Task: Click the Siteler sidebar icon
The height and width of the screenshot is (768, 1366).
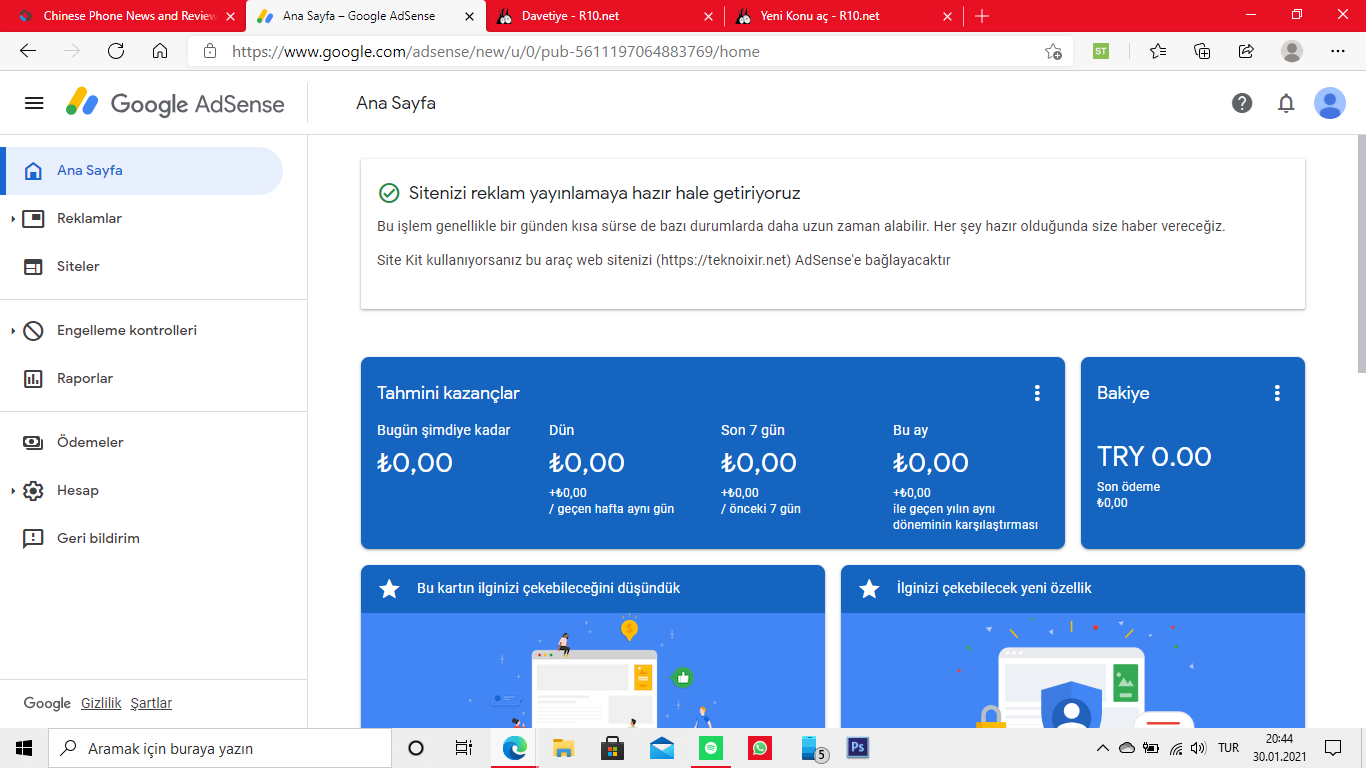Action: [x=33, y=266]
